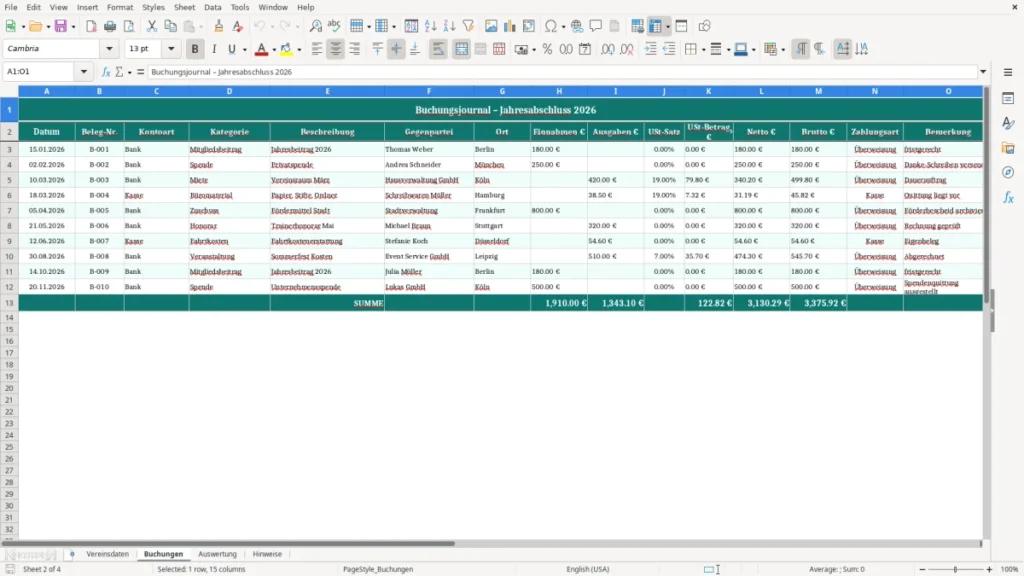
Task: Click row header 13
Action: [x=9, y=303]
